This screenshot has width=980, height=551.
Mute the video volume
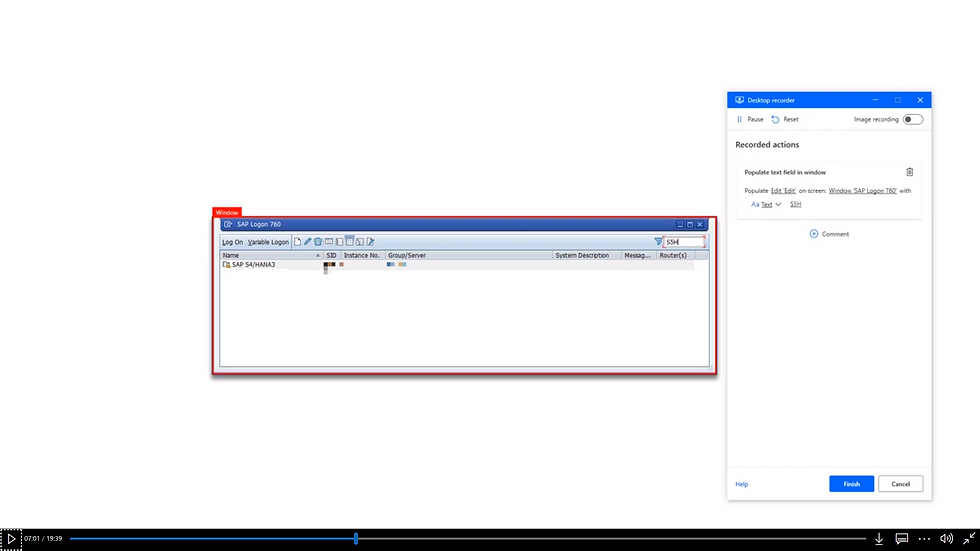(x=947, y=539)
